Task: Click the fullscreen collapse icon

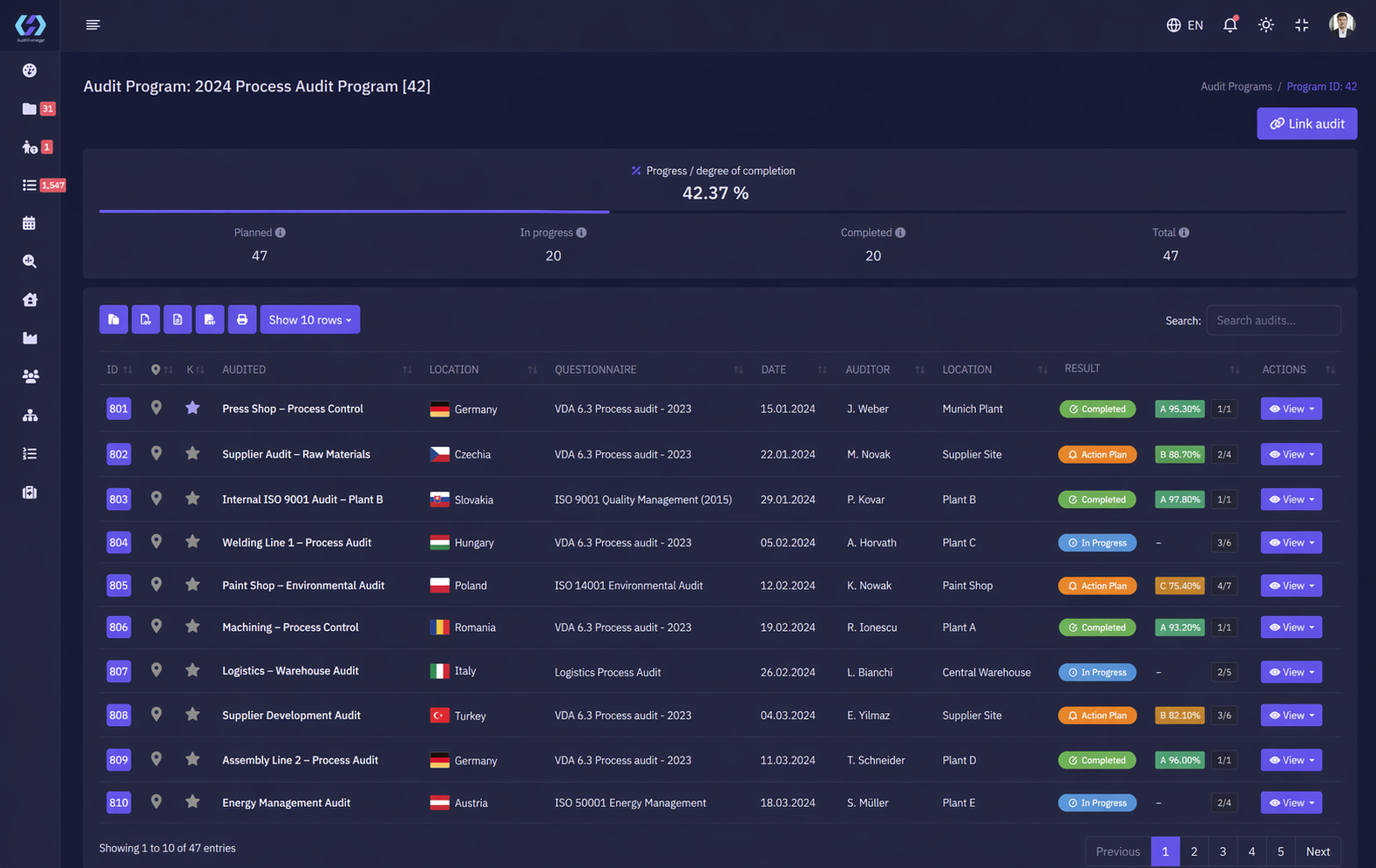Action: [1301, 25]
